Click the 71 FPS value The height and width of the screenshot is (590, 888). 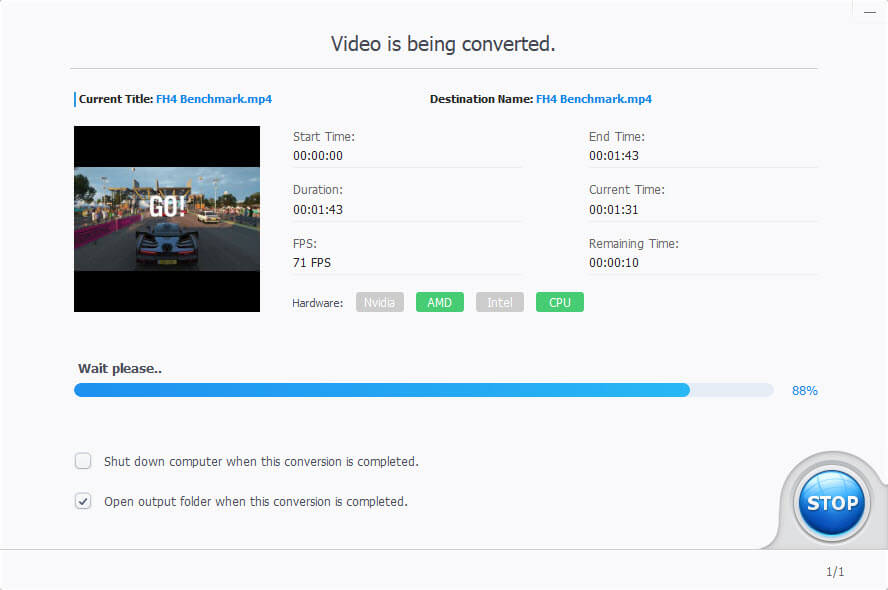pyautogui.click(x=311, y=263)
